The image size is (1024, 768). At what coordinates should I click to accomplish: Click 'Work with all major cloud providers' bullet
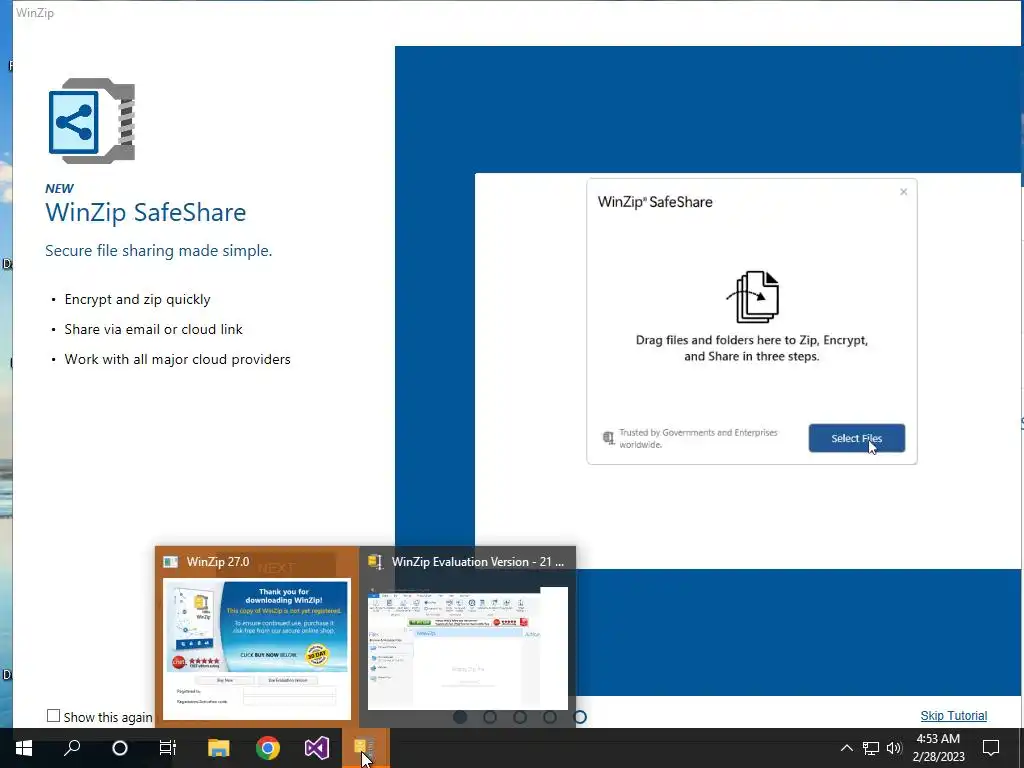pos(178,359)
